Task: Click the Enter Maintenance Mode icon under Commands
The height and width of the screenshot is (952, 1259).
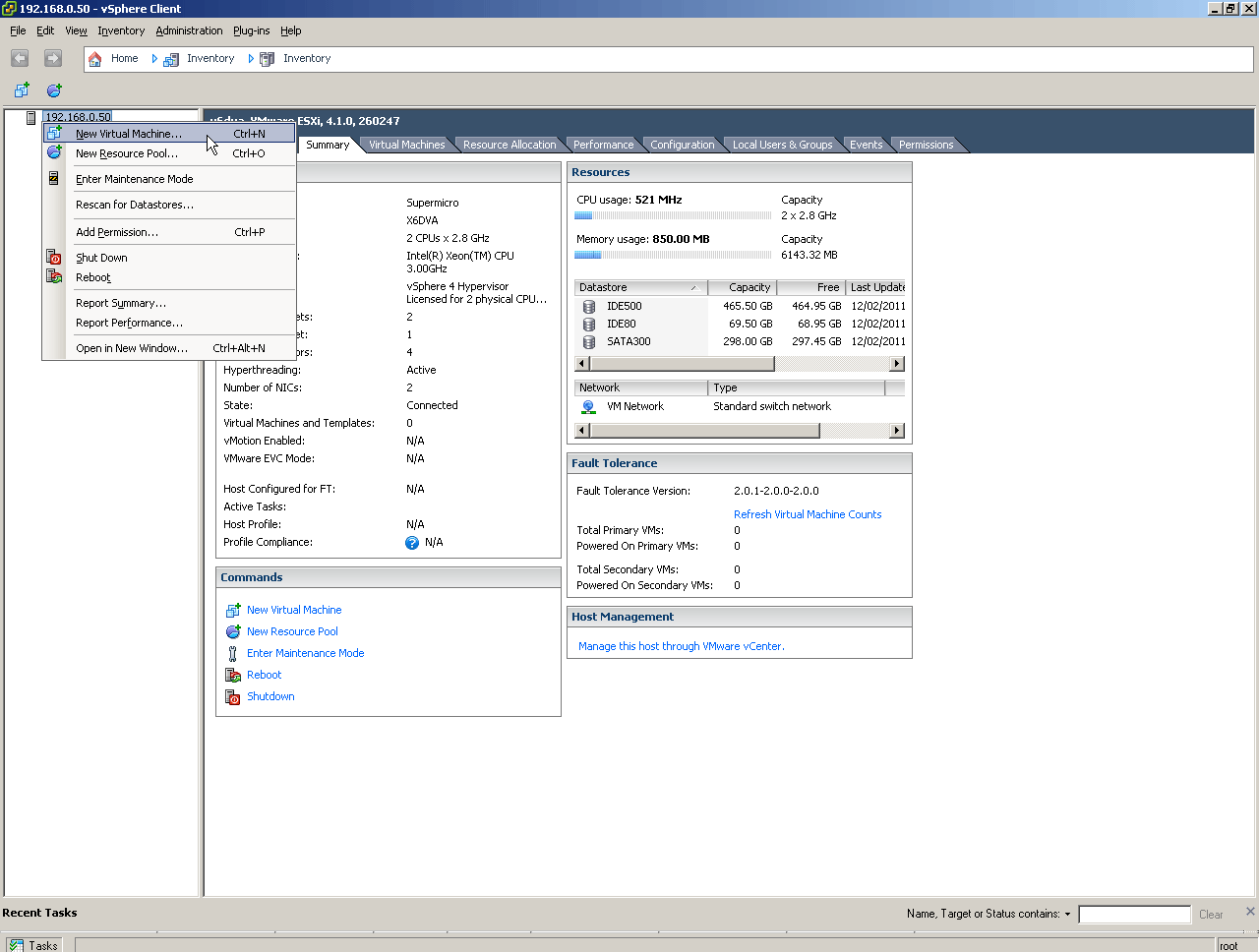Action: (233, 654)
